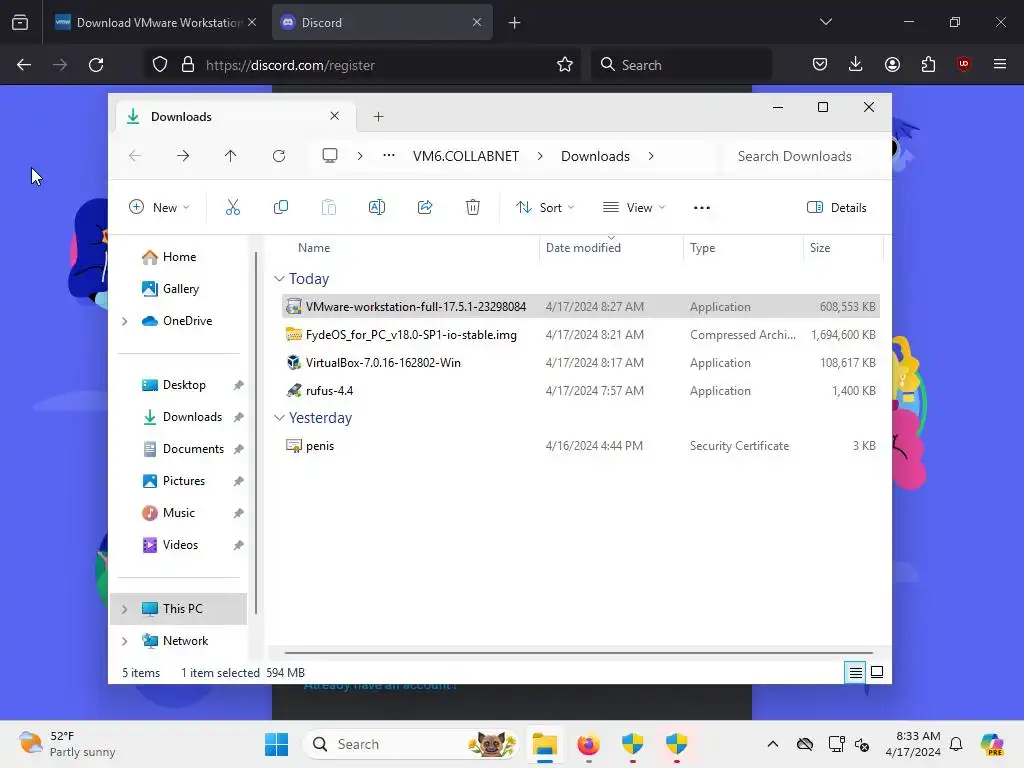Click the Copy icon in Explorer toolbar

[281, 208]
